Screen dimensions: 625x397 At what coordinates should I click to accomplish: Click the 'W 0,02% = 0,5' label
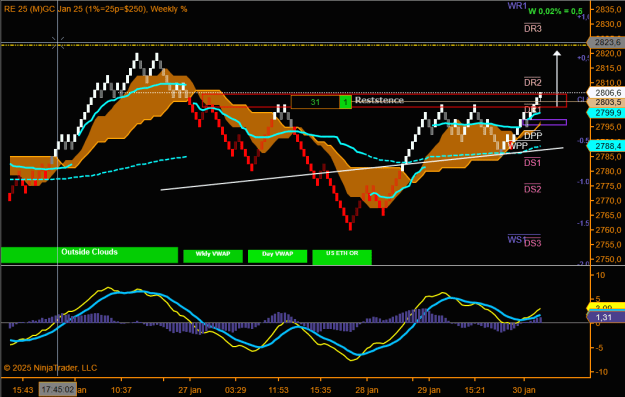(555, 11)
